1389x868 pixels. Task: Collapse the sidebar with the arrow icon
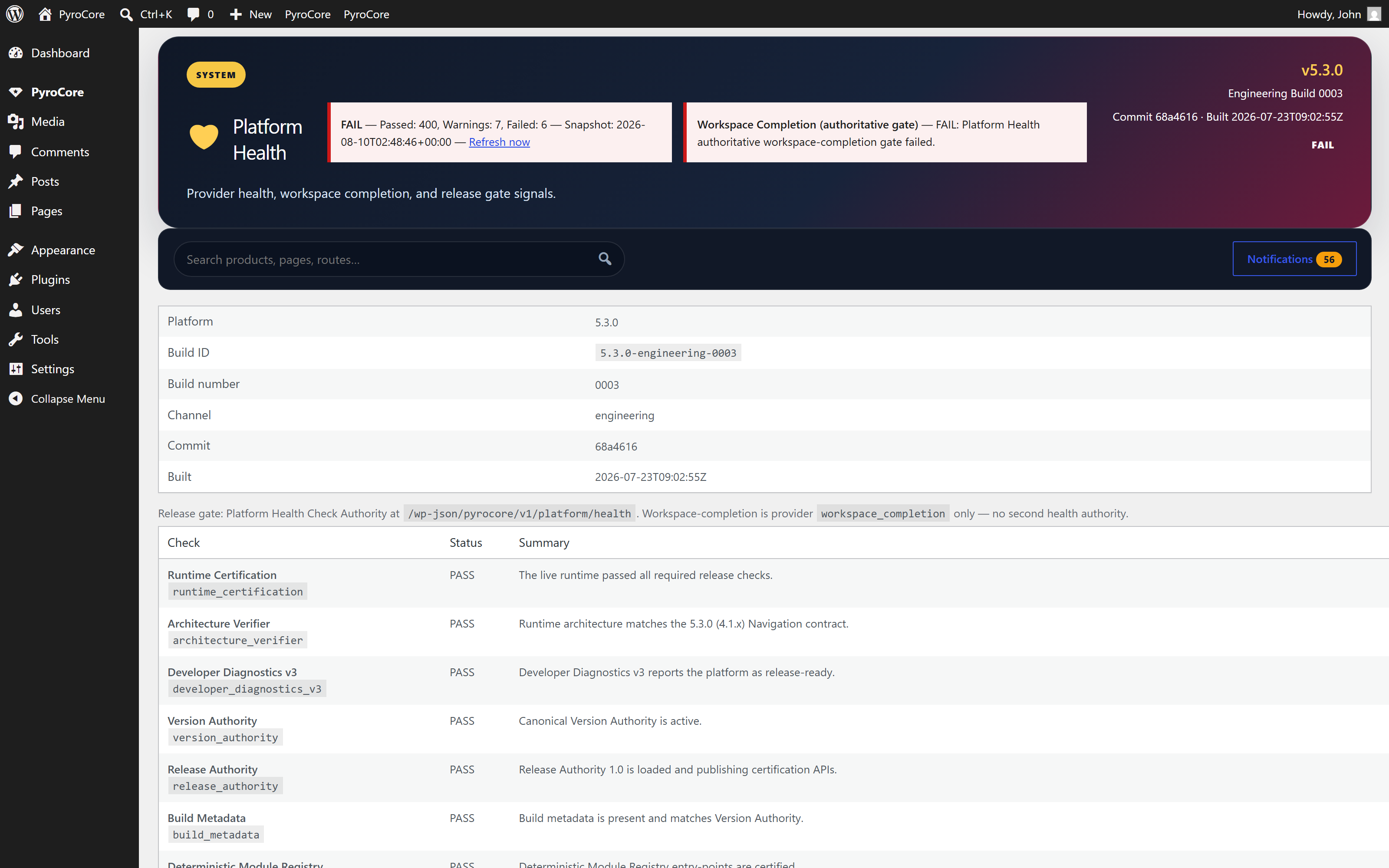16,398
